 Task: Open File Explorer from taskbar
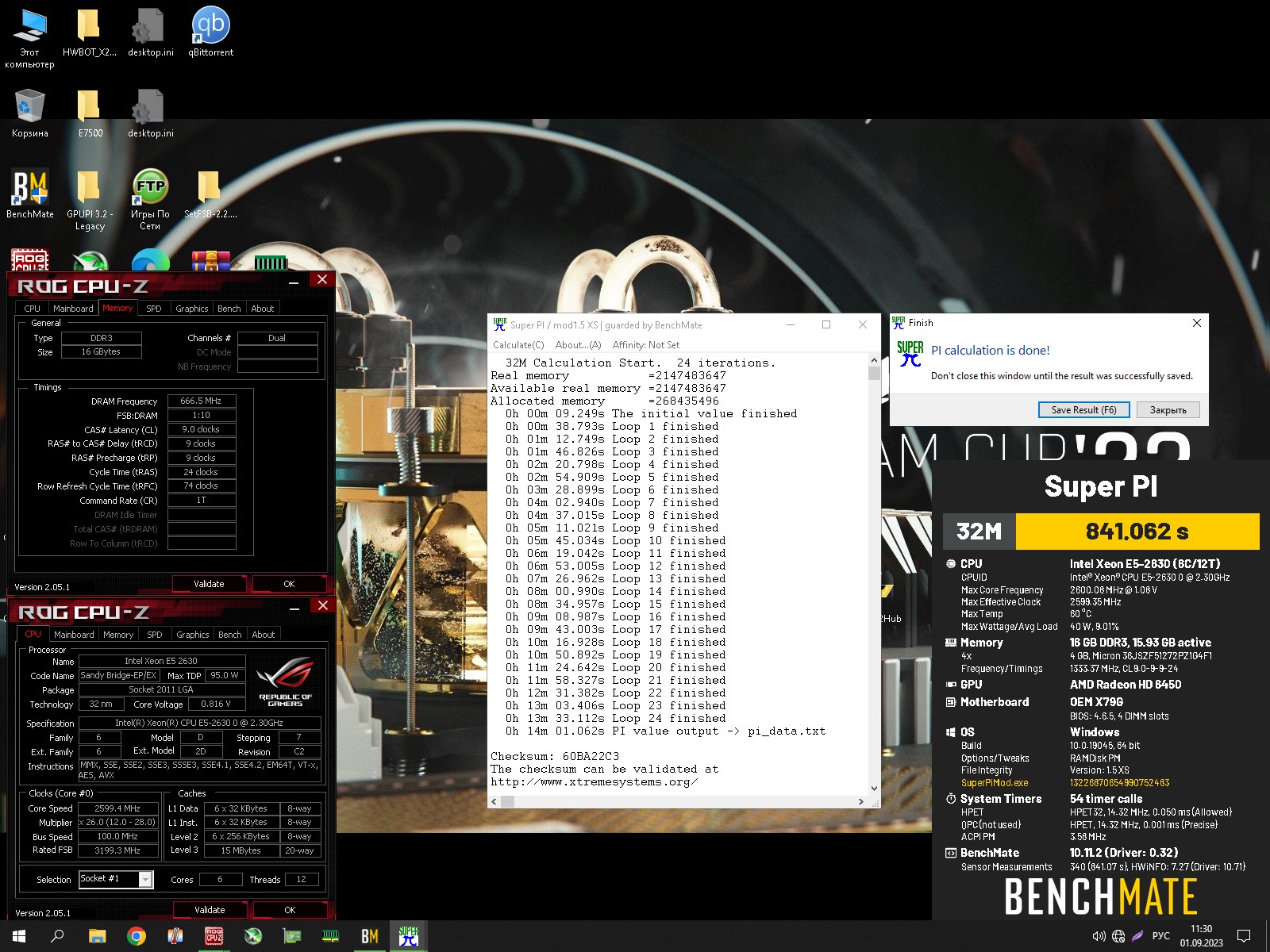pos(97,936)
